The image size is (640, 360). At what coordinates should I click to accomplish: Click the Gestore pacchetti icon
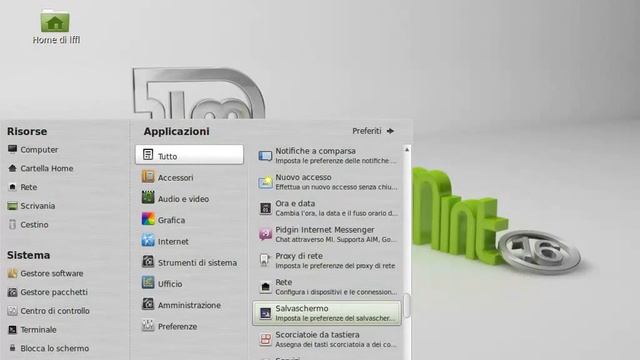coord(12,292)
